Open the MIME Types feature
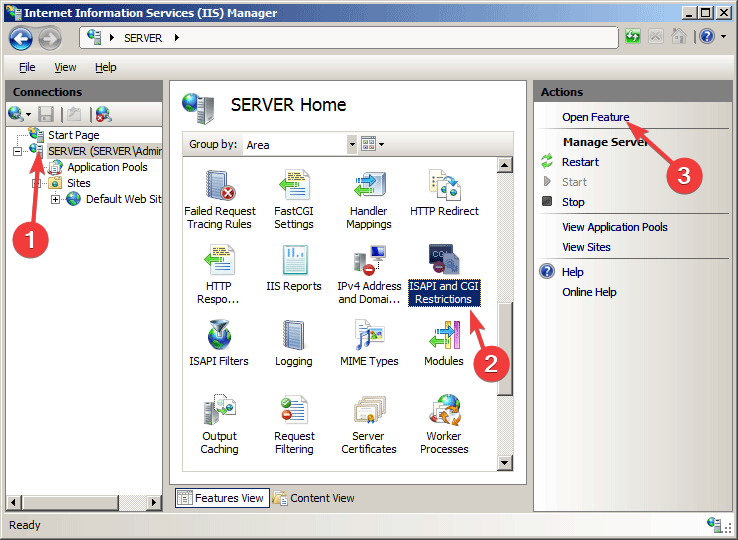The height and width of the screenshot is (540, 738). click(369, 343)
